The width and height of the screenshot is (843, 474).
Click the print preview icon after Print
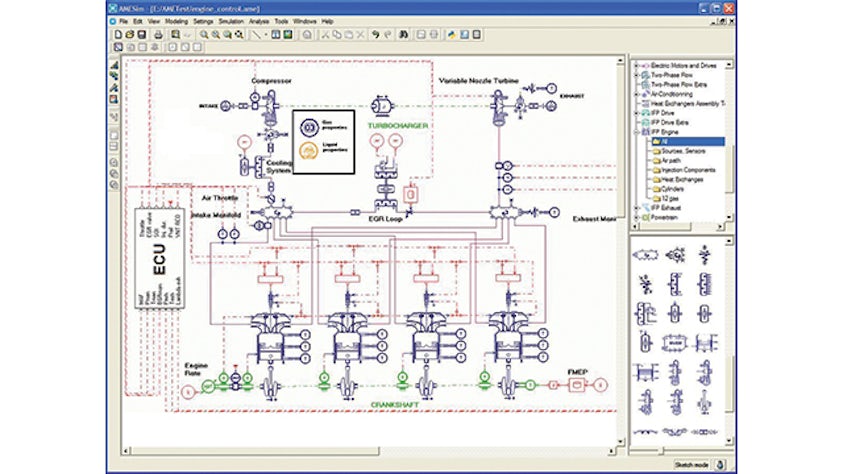click(x=175, y=34)
